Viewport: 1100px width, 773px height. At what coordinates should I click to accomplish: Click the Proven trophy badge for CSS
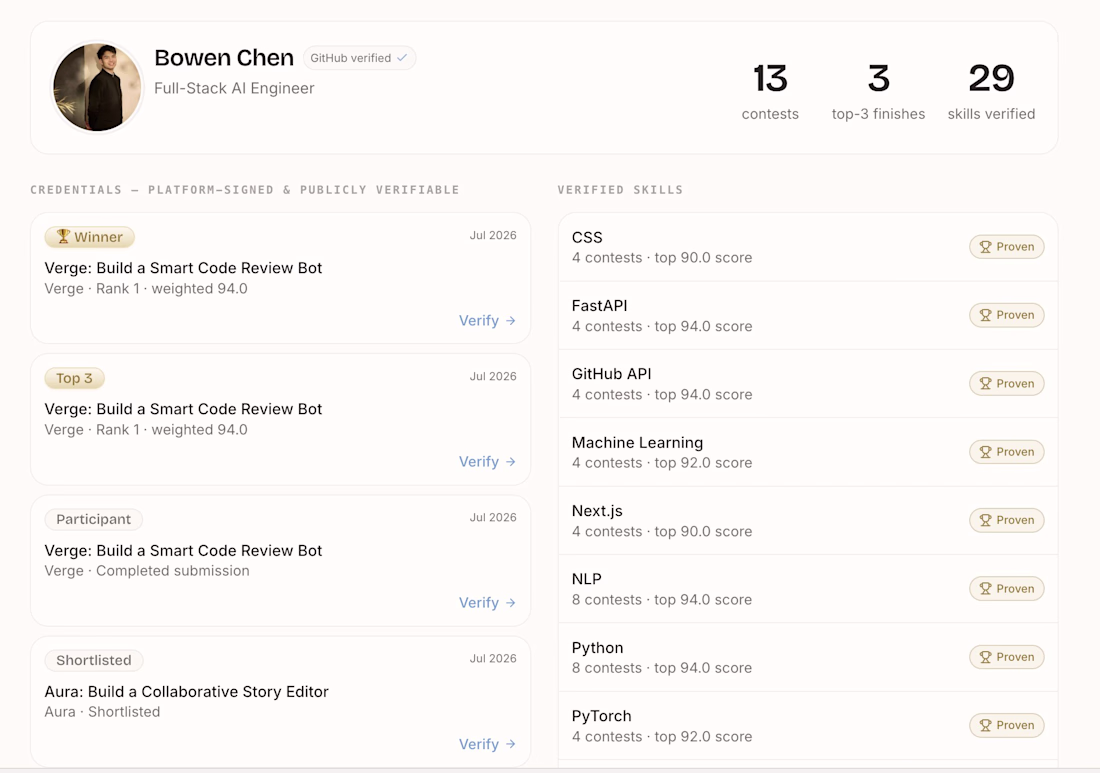click(1007, 247)
